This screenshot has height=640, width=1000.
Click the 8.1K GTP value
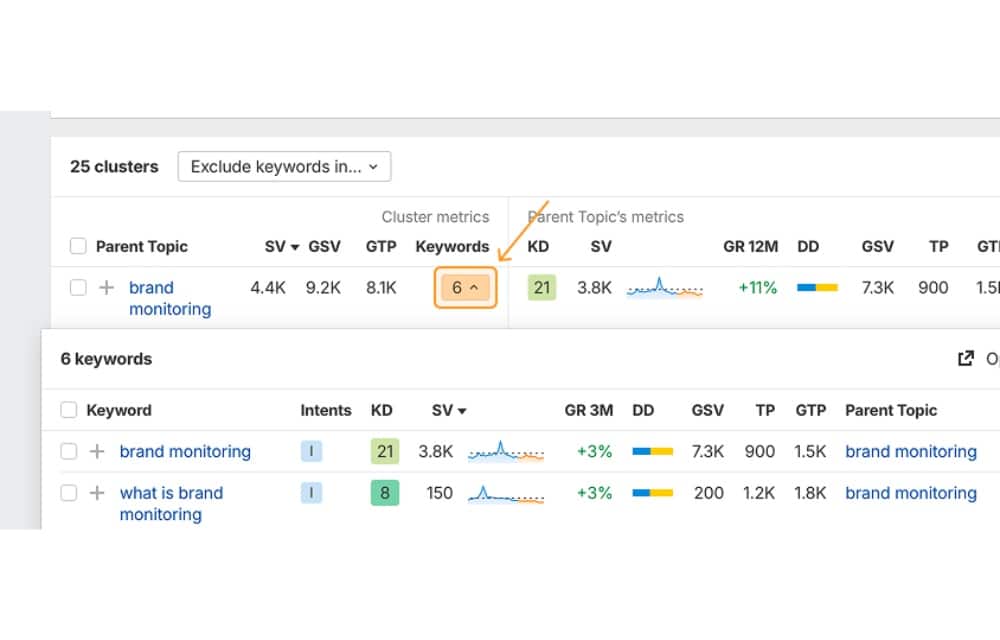click(x=381, y=287)
